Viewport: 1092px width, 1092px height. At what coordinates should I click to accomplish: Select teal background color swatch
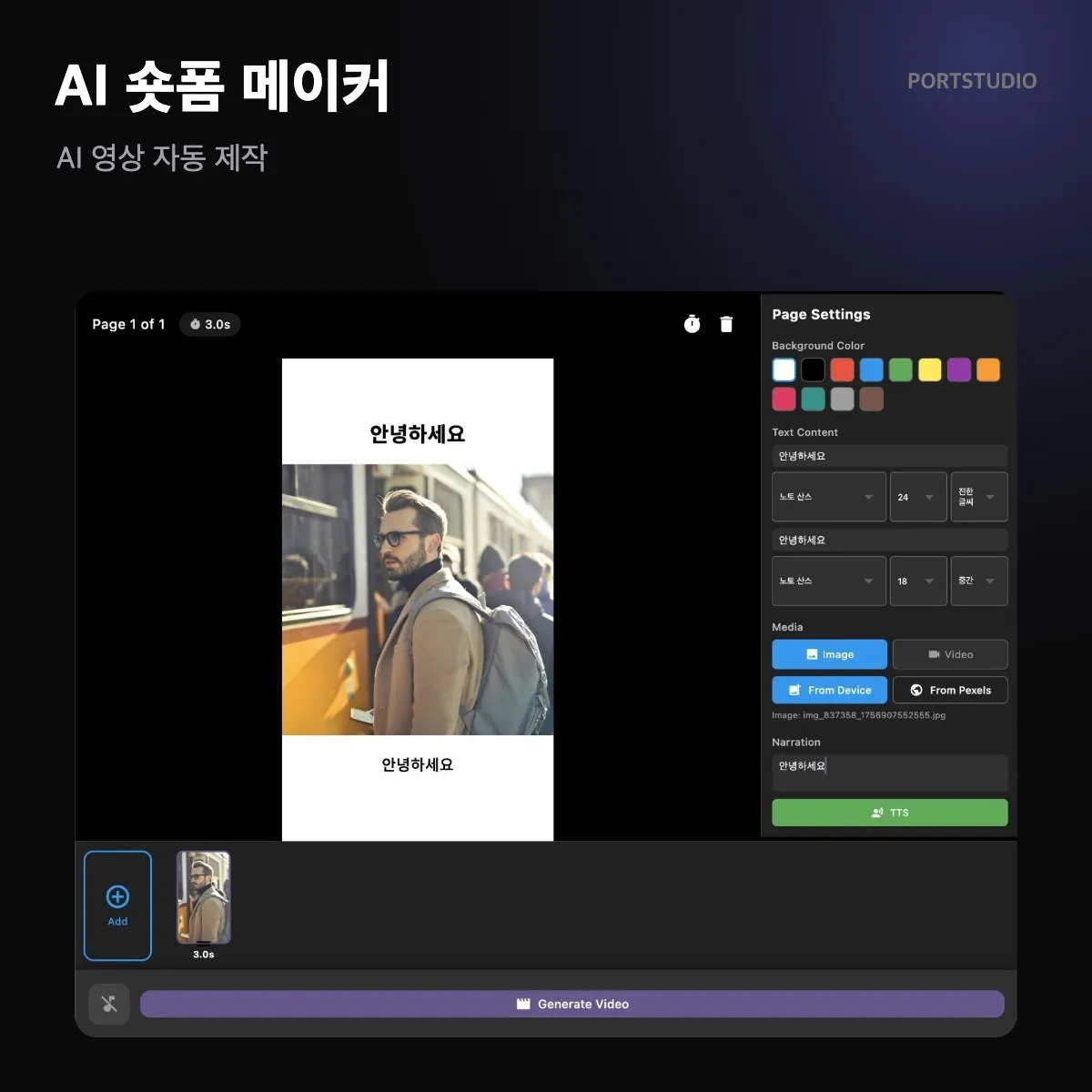813,399
